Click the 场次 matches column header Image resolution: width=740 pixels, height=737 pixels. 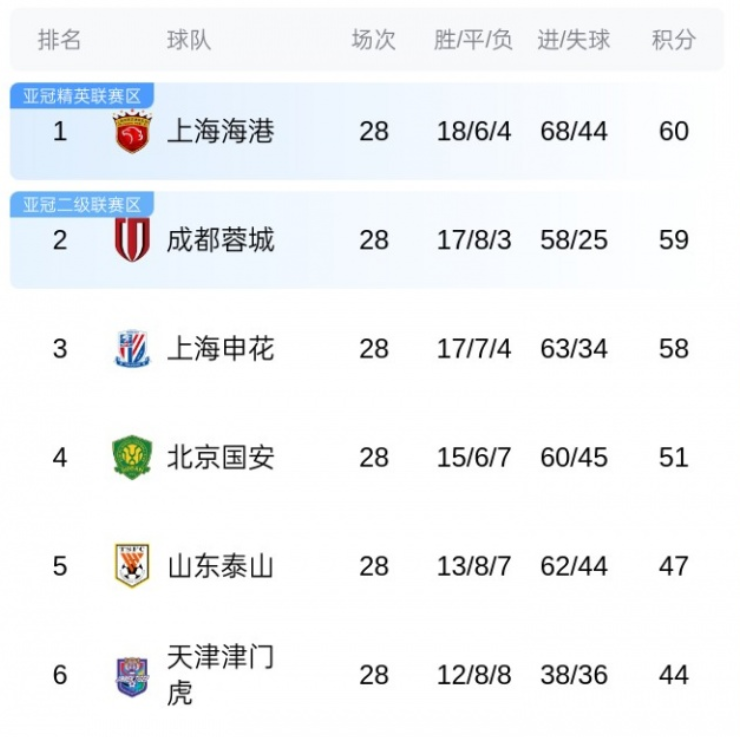pos(373,40)
